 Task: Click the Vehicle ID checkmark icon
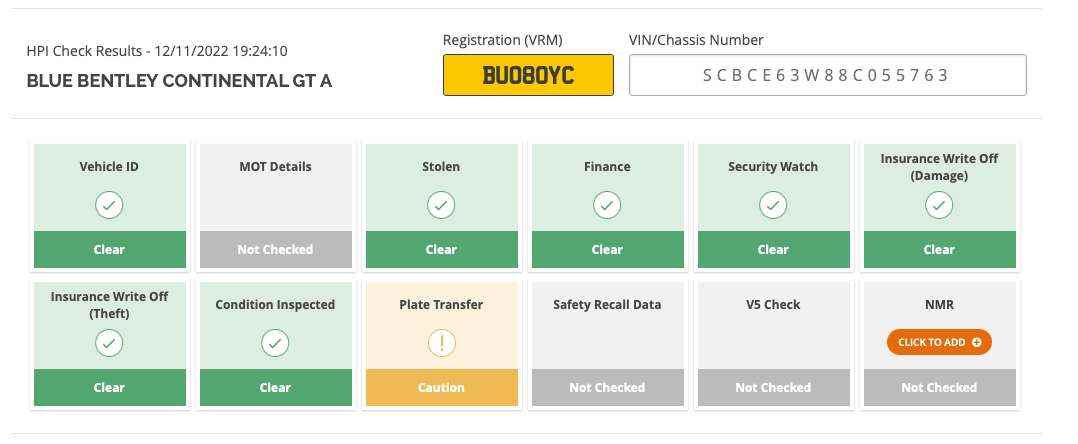click(109, 205)
